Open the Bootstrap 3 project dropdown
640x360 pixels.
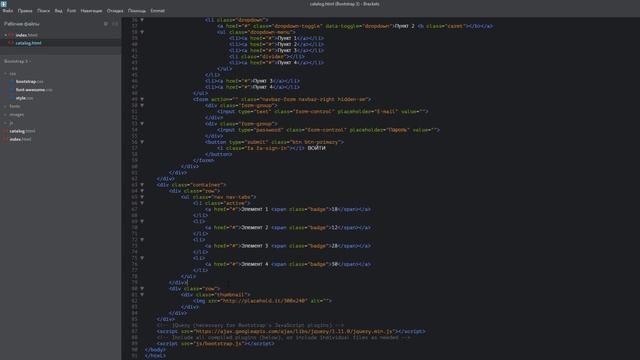coord(17,61)
